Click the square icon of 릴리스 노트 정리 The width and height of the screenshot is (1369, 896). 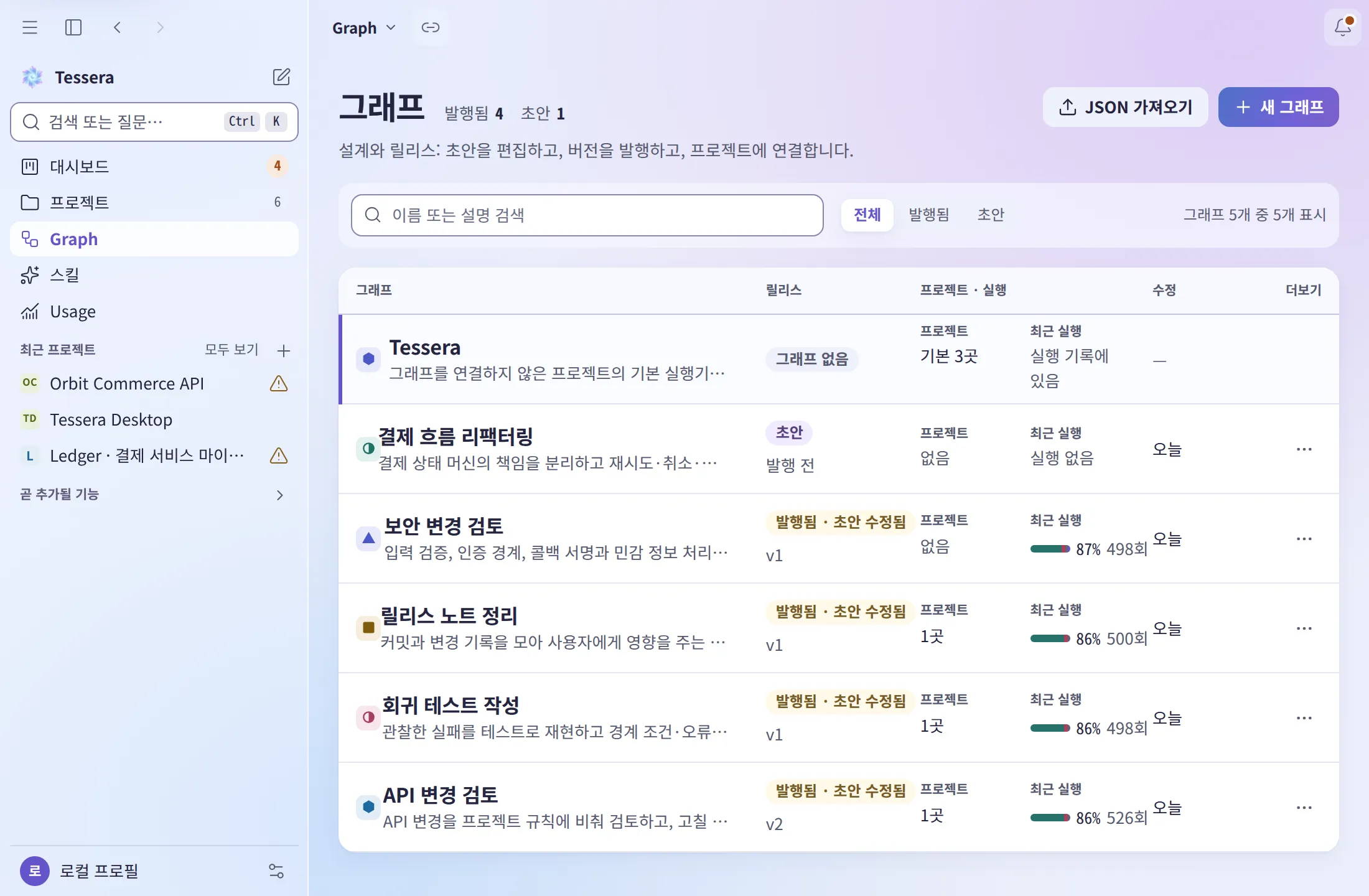coord(368,628)
